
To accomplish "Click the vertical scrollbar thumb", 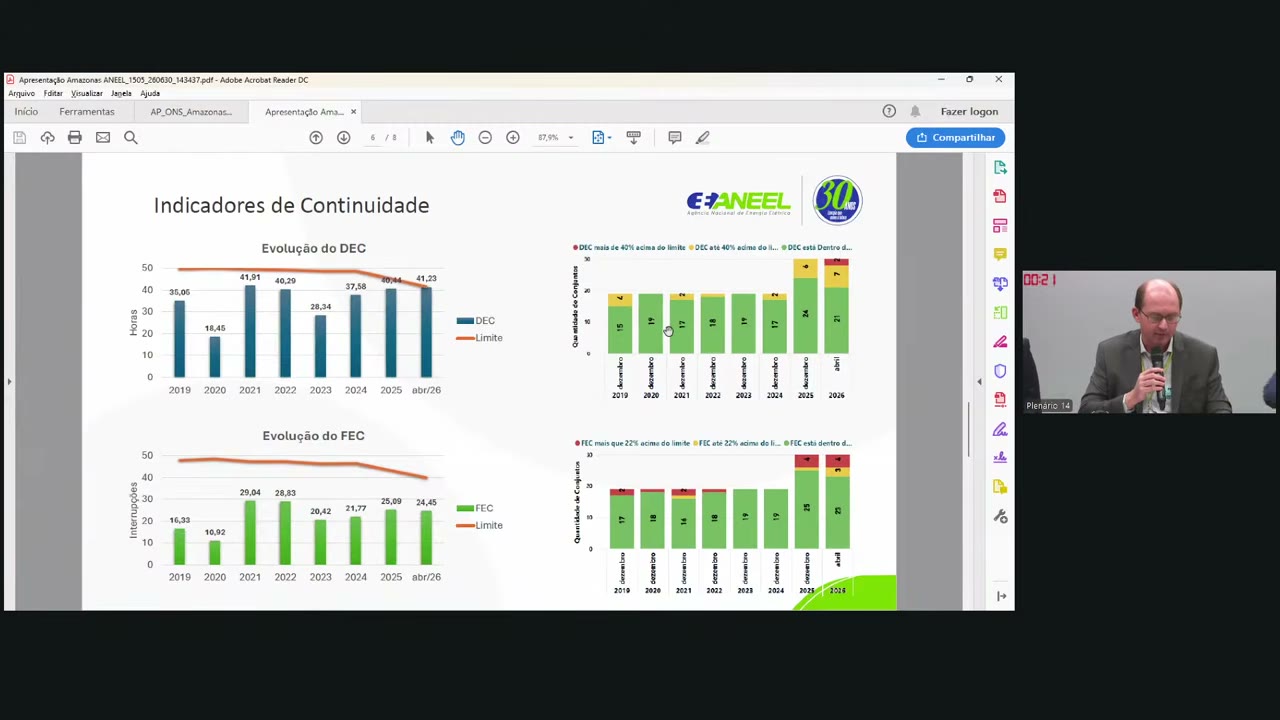I will (x=968, y=430).
